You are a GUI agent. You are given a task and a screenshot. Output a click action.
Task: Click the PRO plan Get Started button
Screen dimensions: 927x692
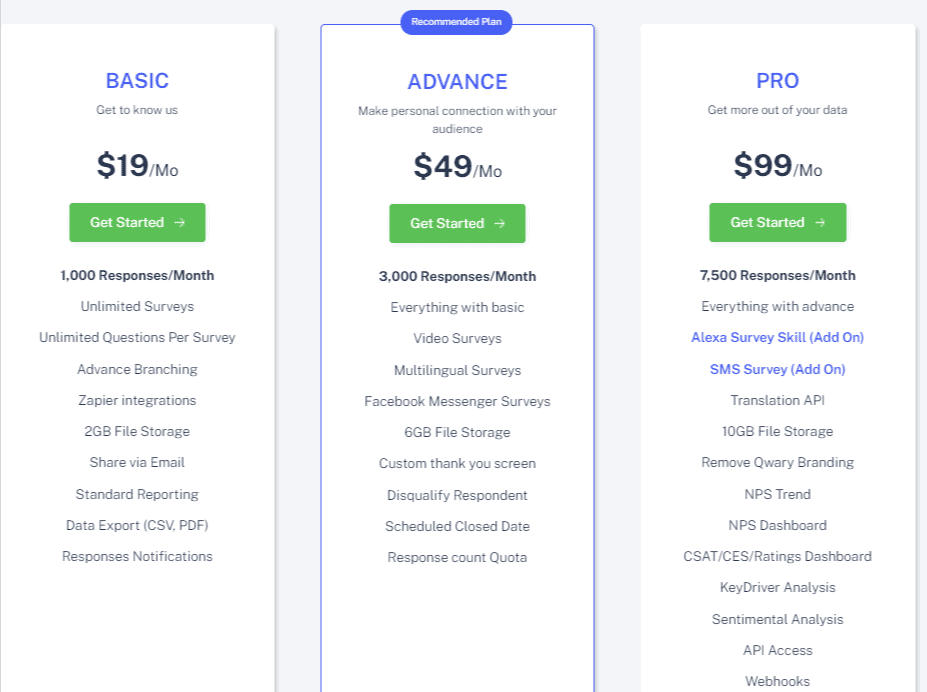click(x=777, y=222)
